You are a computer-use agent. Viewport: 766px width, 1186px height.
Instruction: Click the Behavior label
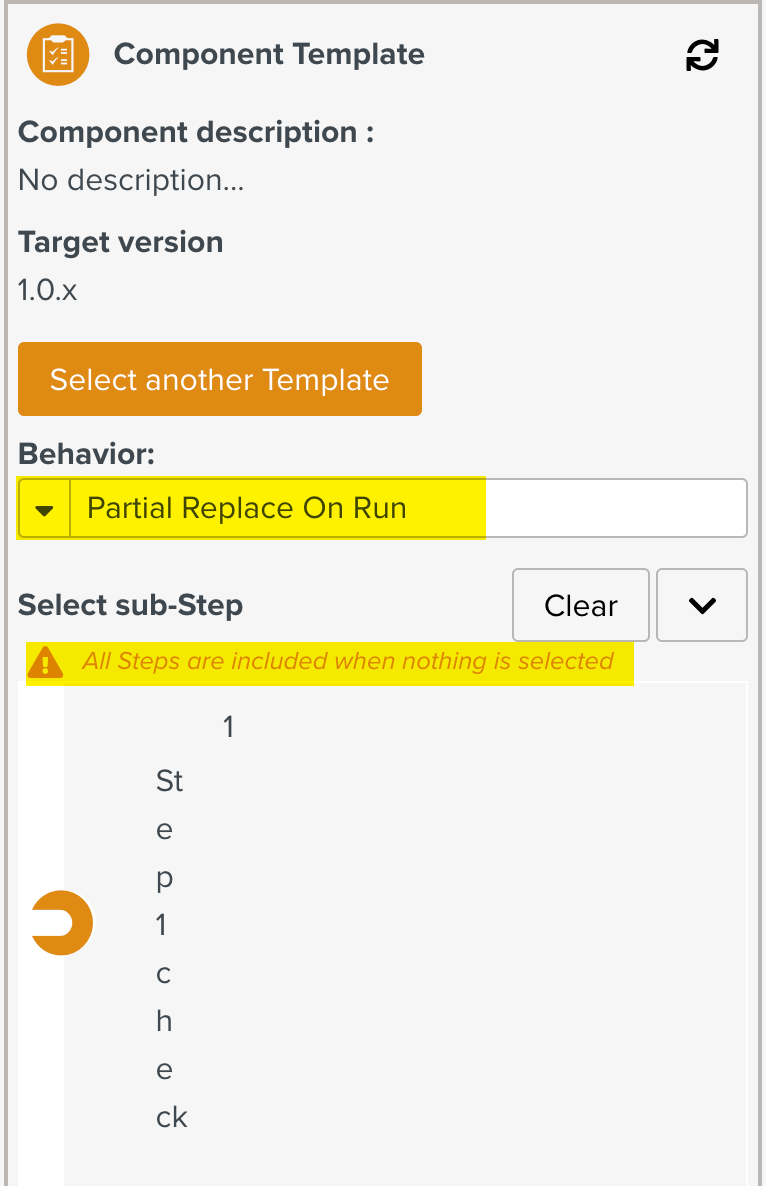coord(87,454)
